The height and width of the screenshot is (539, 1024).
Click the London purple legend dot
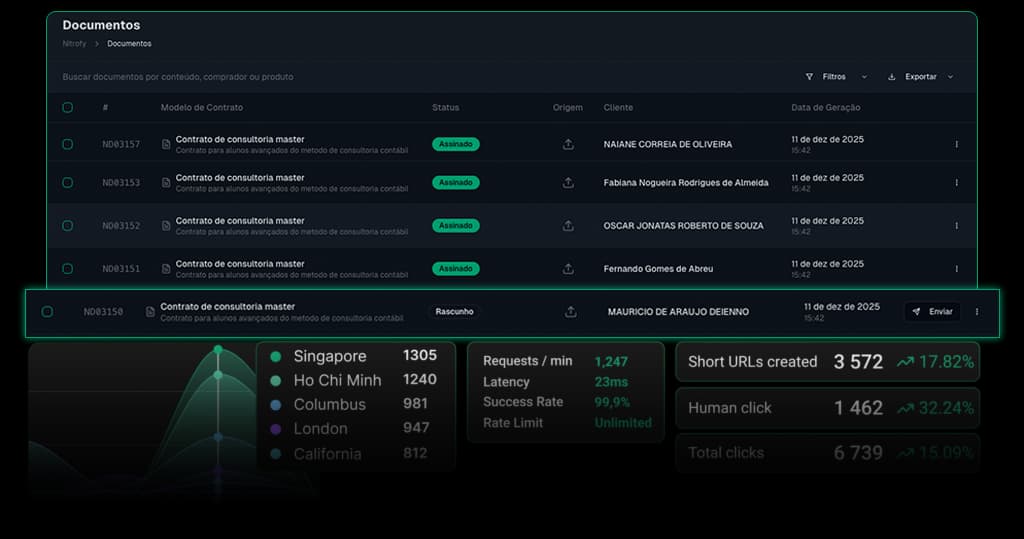[x=276, y=429]
